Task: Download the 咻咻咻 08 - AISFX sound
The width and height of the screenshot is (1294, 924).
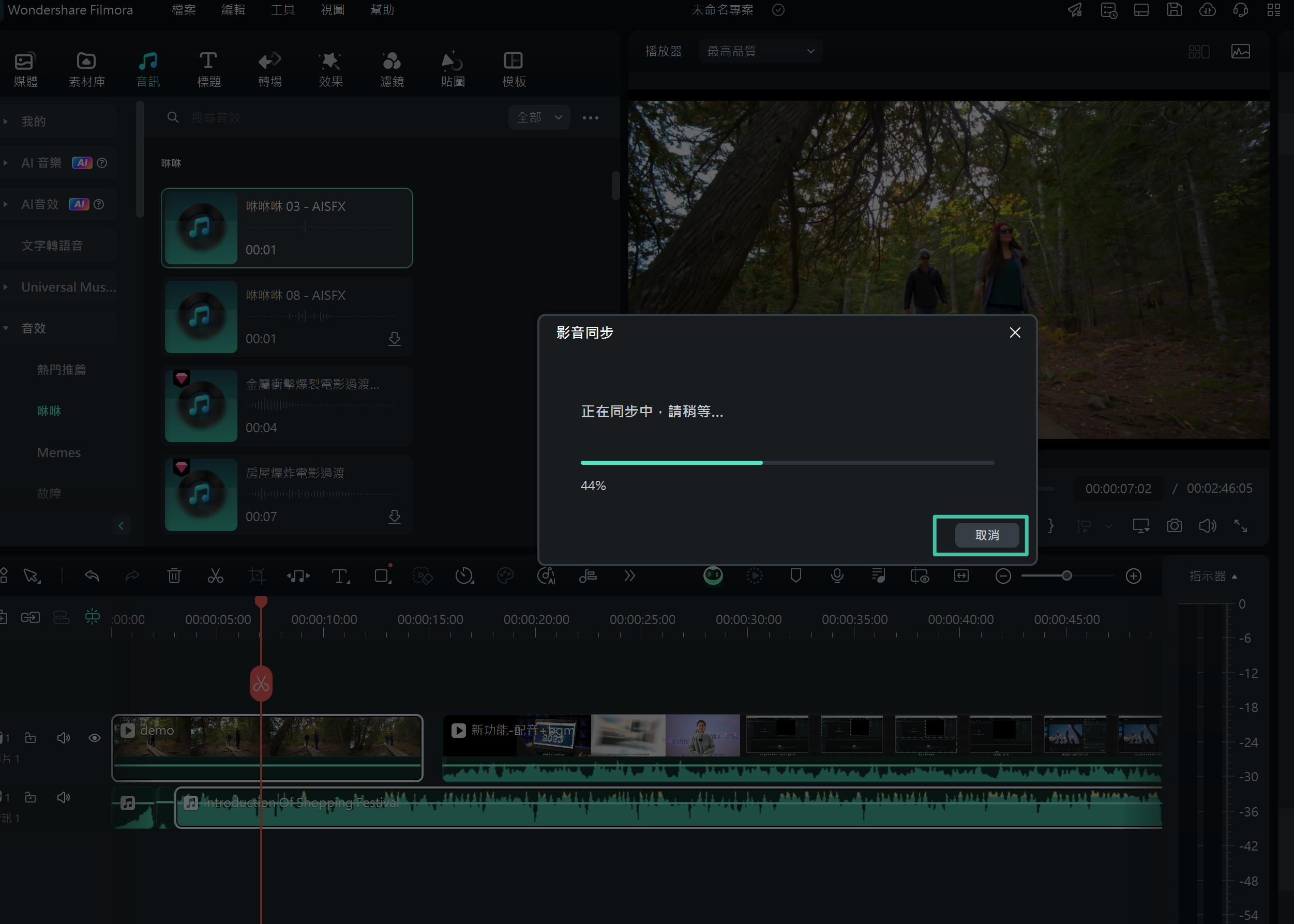Action: click(x=394, y=339)
